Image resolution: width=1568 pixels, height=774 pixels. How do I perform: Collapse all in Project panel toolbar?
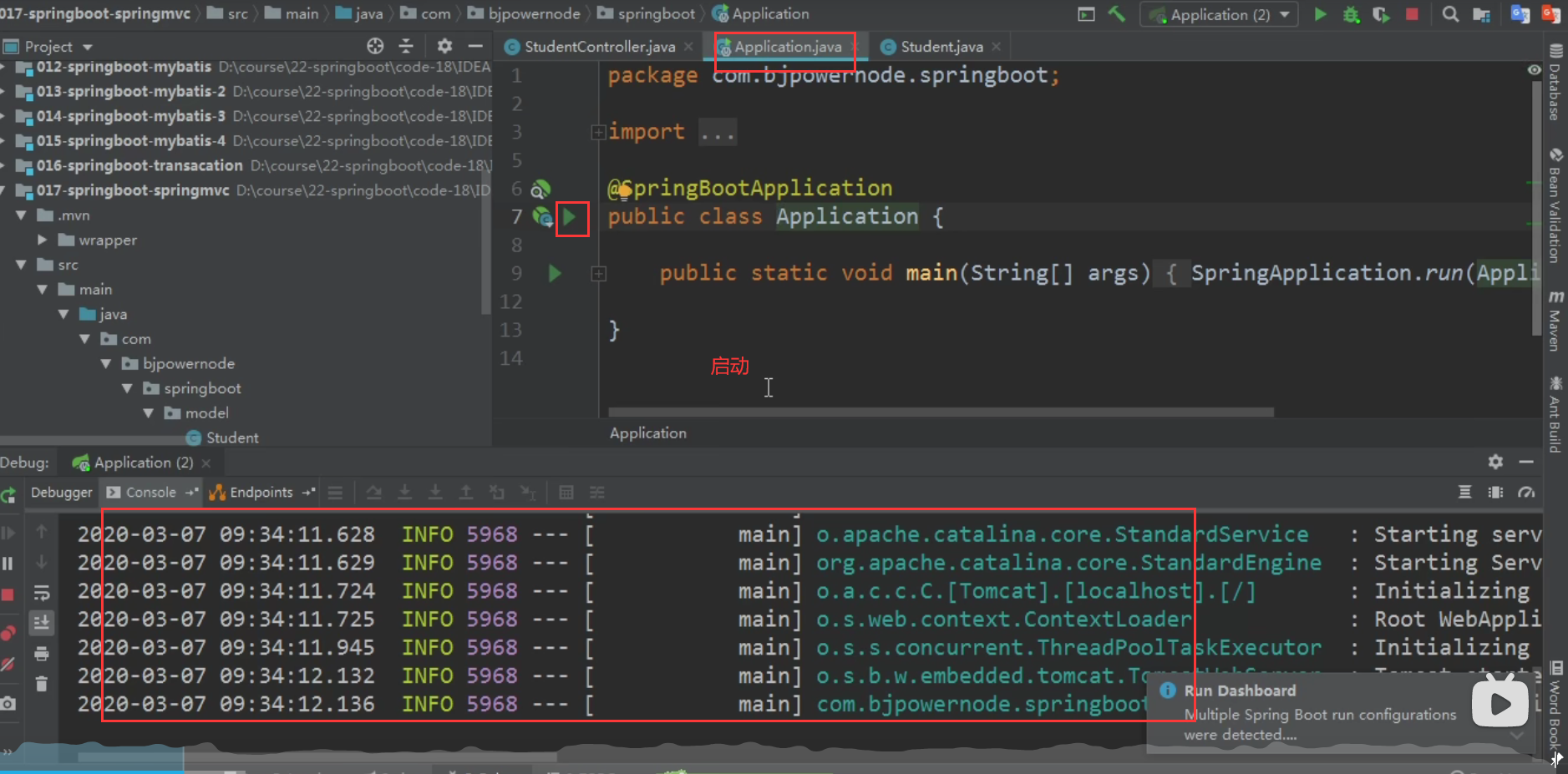click(406, 46)
